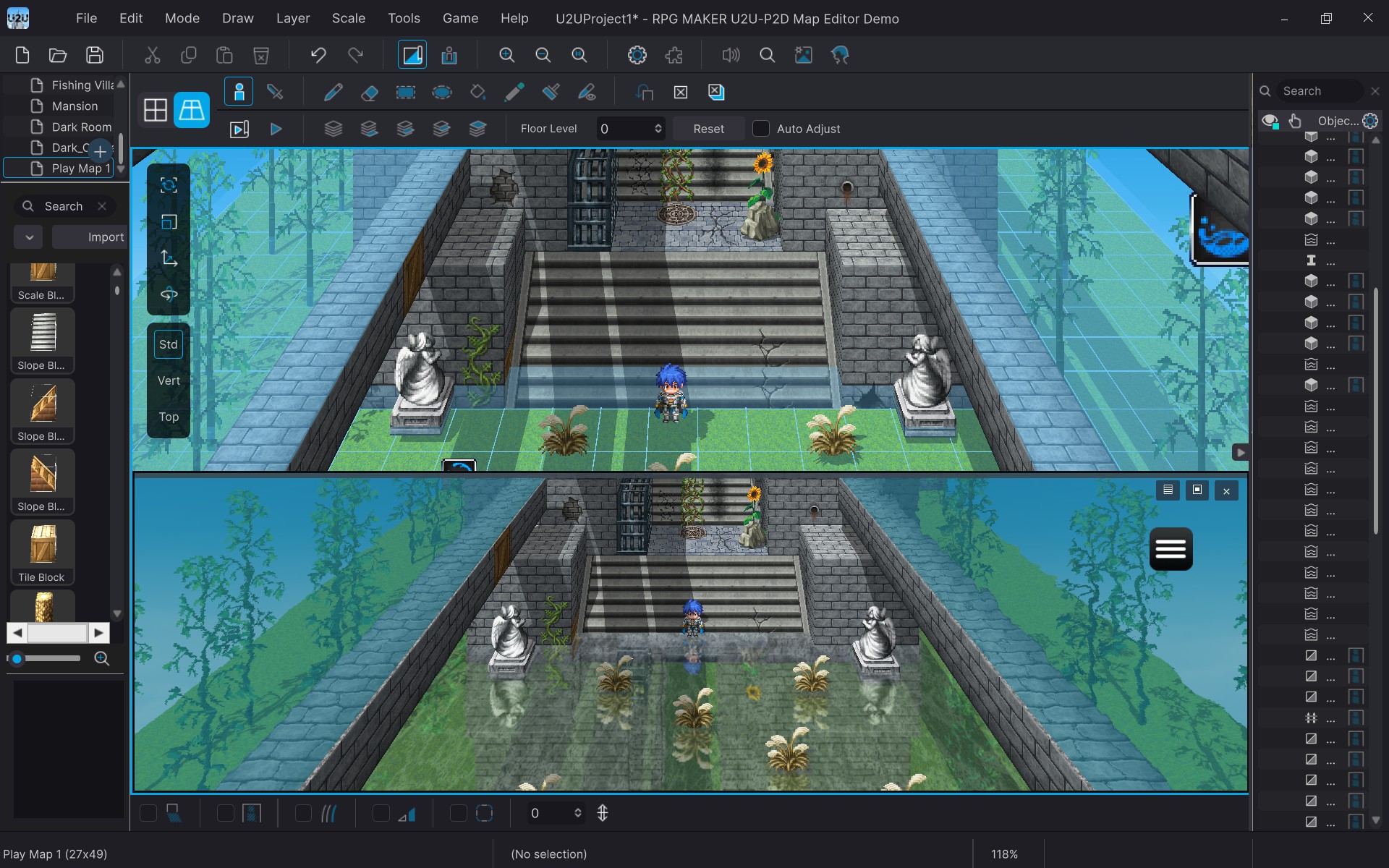The width and height of the screenshot is (1389, 868).
Task: Open the Tools menu
Action: pos(404,18)
